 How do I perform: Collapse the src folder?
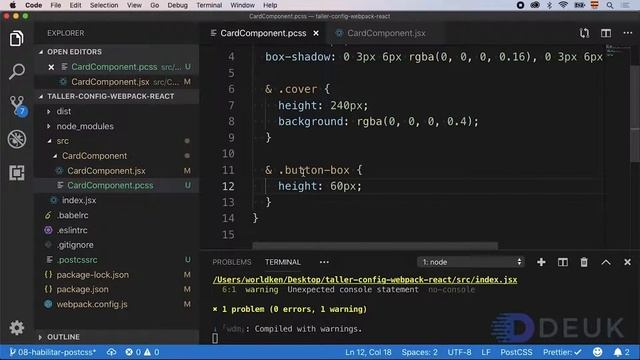pyautogui.click(x=62, y=141)
